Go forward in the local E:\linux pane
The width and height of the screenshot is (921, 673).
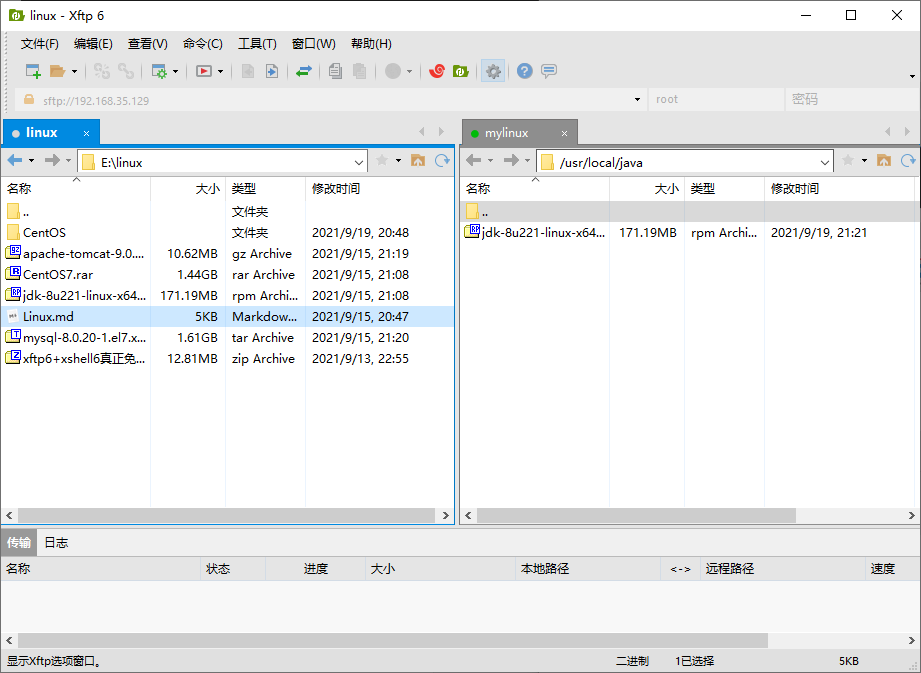coord(52,160)
